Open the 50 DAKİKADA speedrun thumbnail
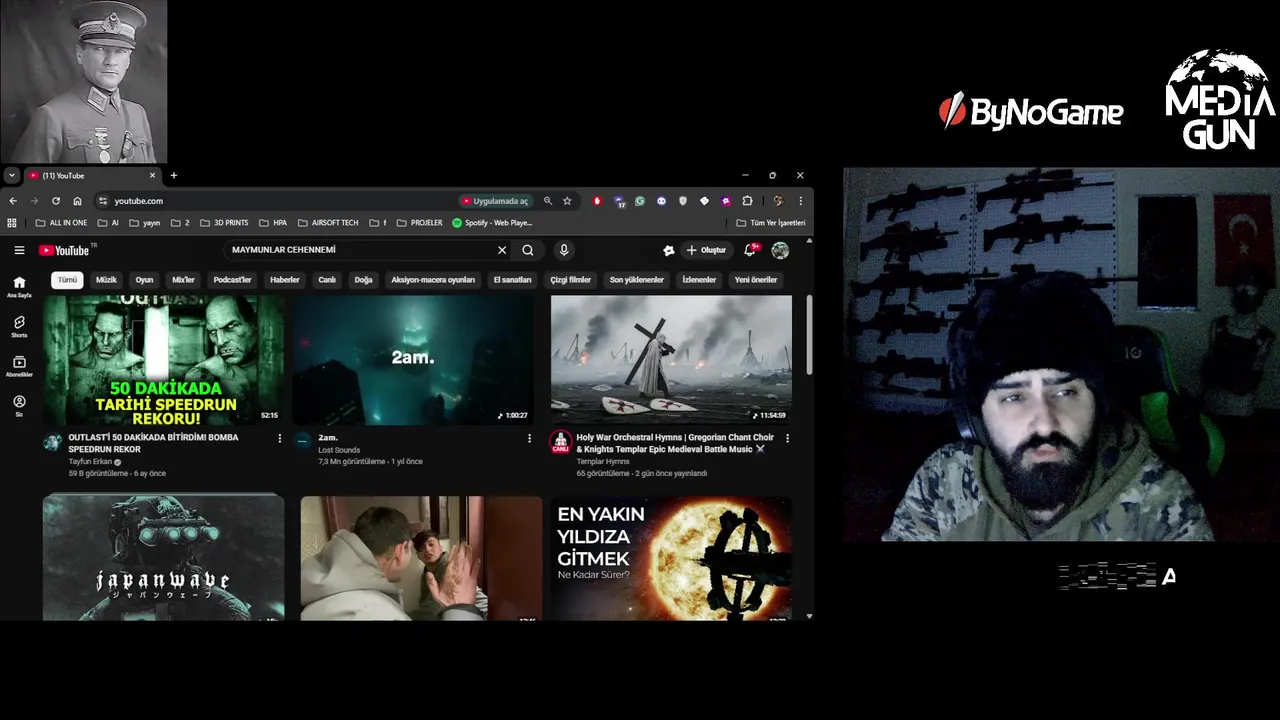 [163, 359]
